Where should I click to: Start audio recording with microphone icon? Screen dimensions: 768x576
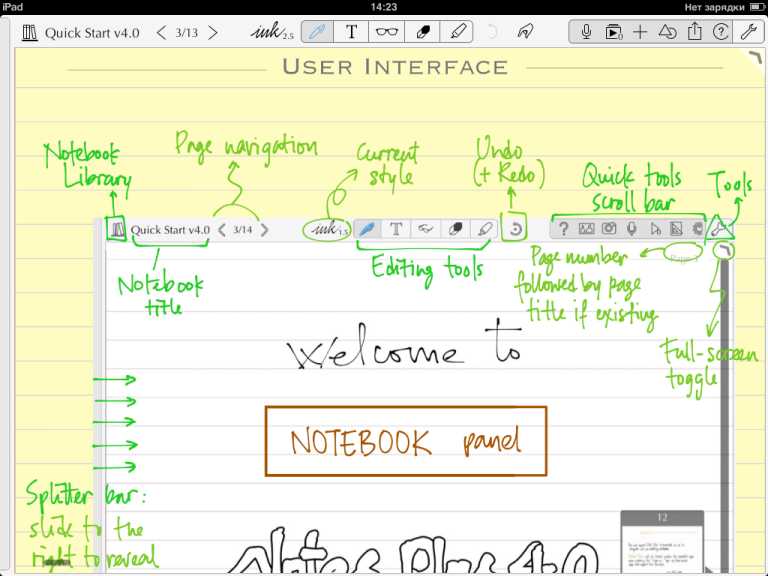tap(586, 32)
